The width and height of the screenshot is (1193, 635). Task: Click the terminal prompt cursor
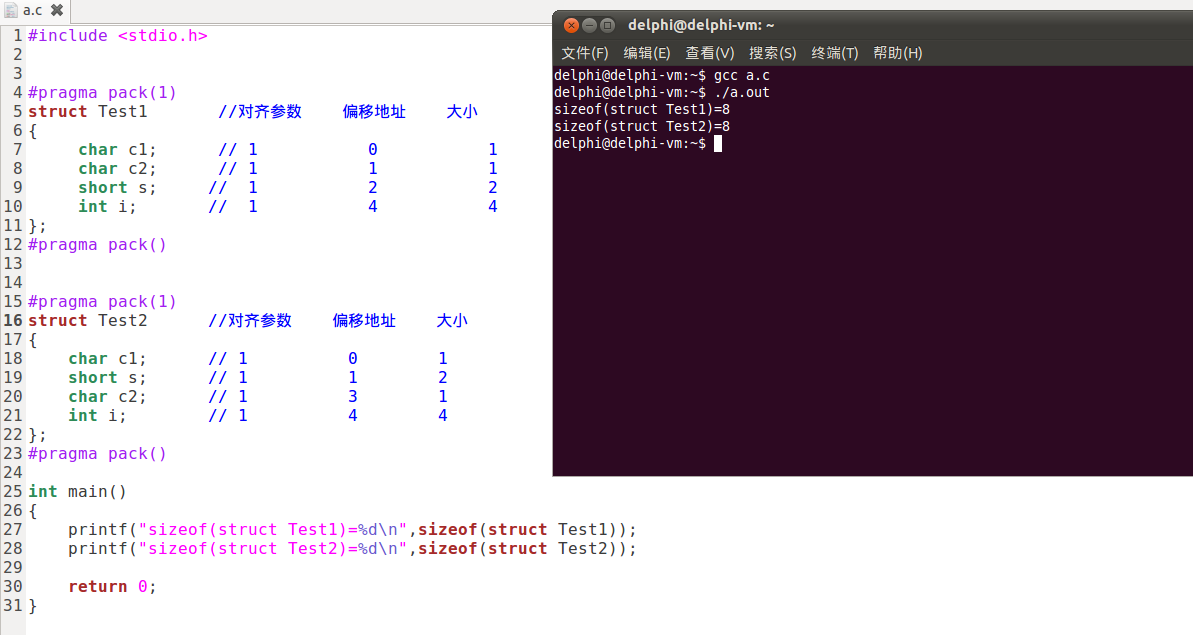coord(717,143)
